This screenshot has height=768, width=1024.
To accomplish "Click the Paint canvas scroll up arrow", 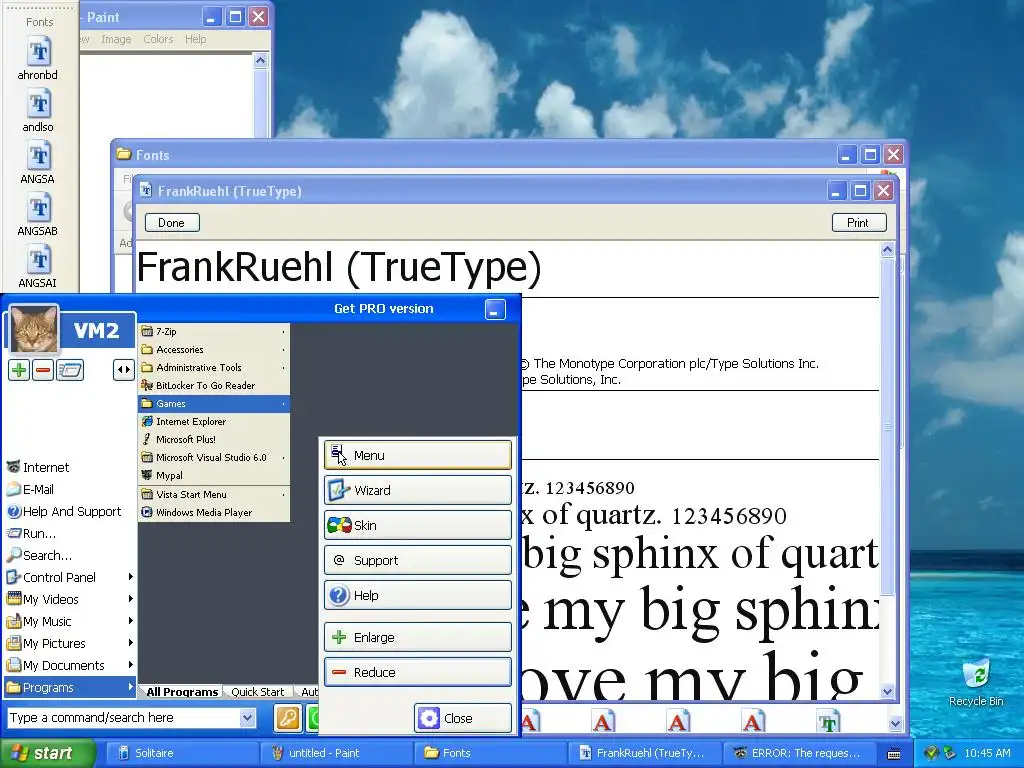I will [x=260, y=61].
